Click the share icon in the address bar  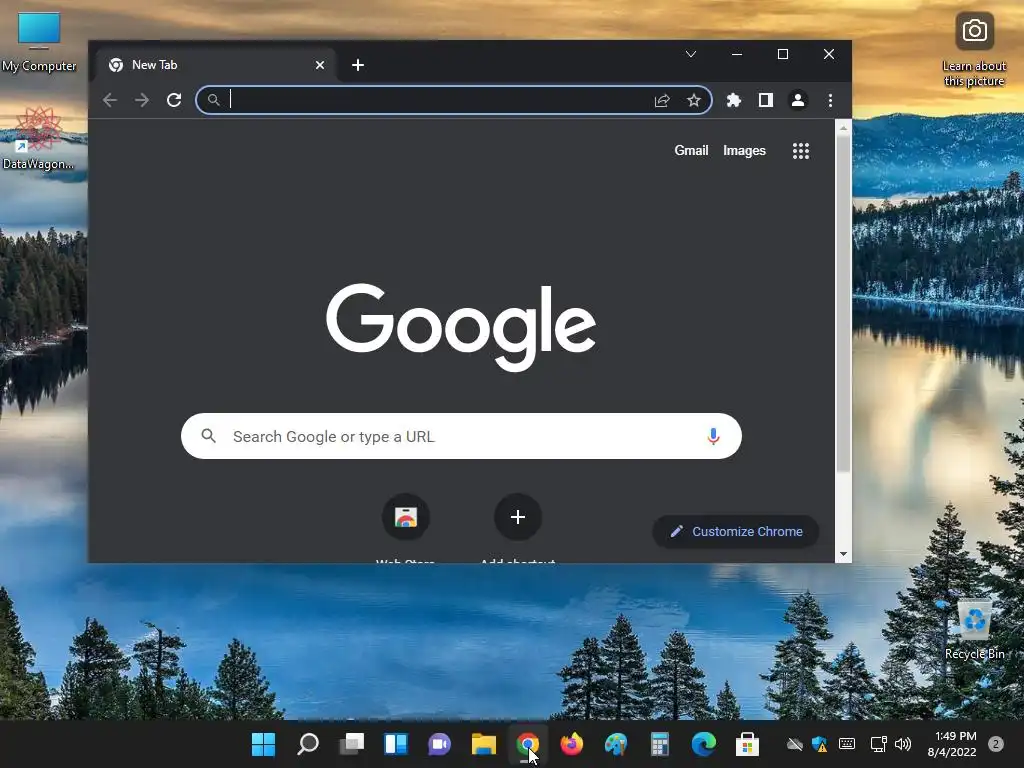(x=662, y=100)
